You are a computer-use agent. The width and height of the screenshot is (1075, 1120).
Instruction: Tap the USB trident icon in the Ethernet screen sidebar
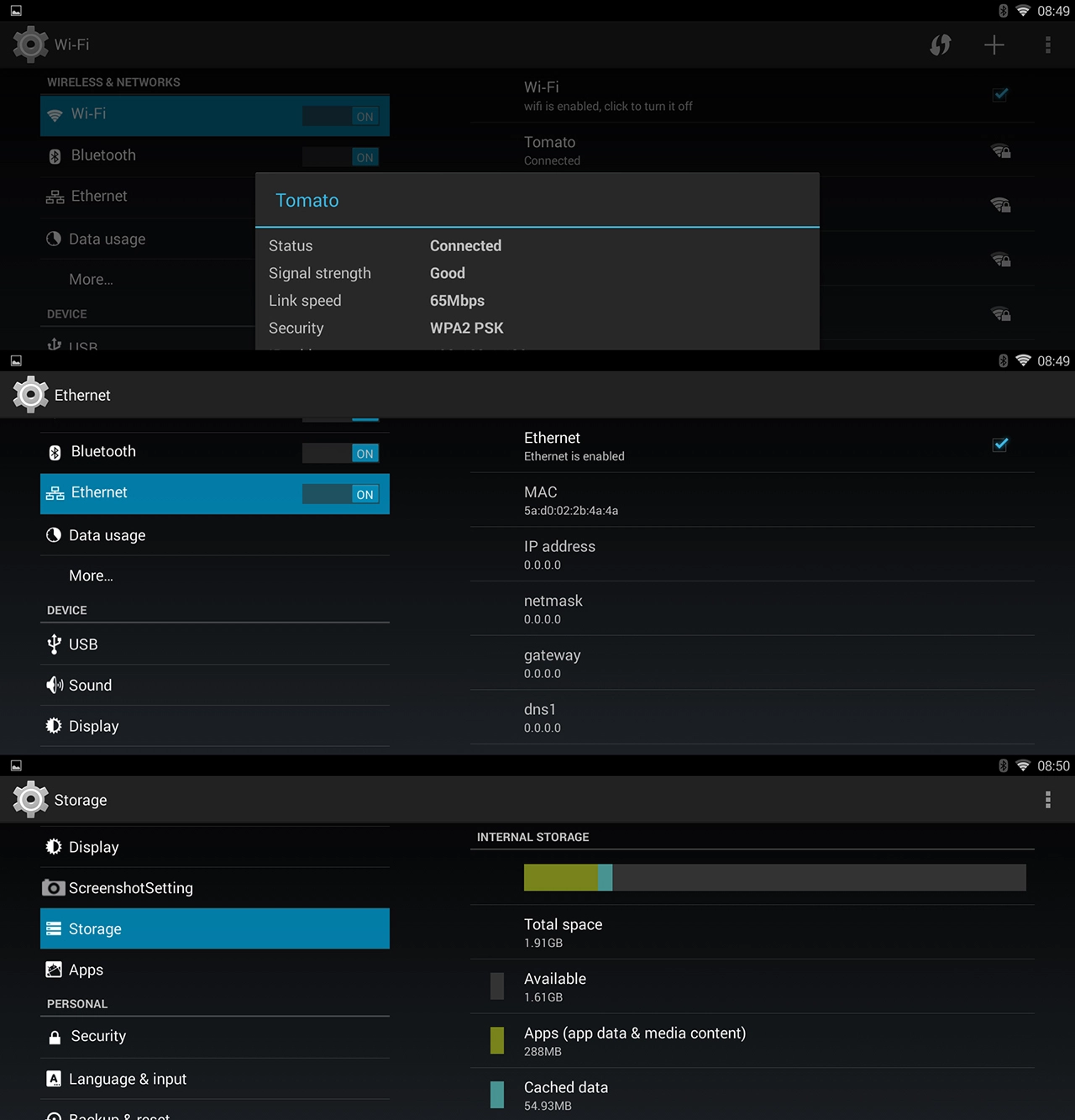[x=55, y=644]
